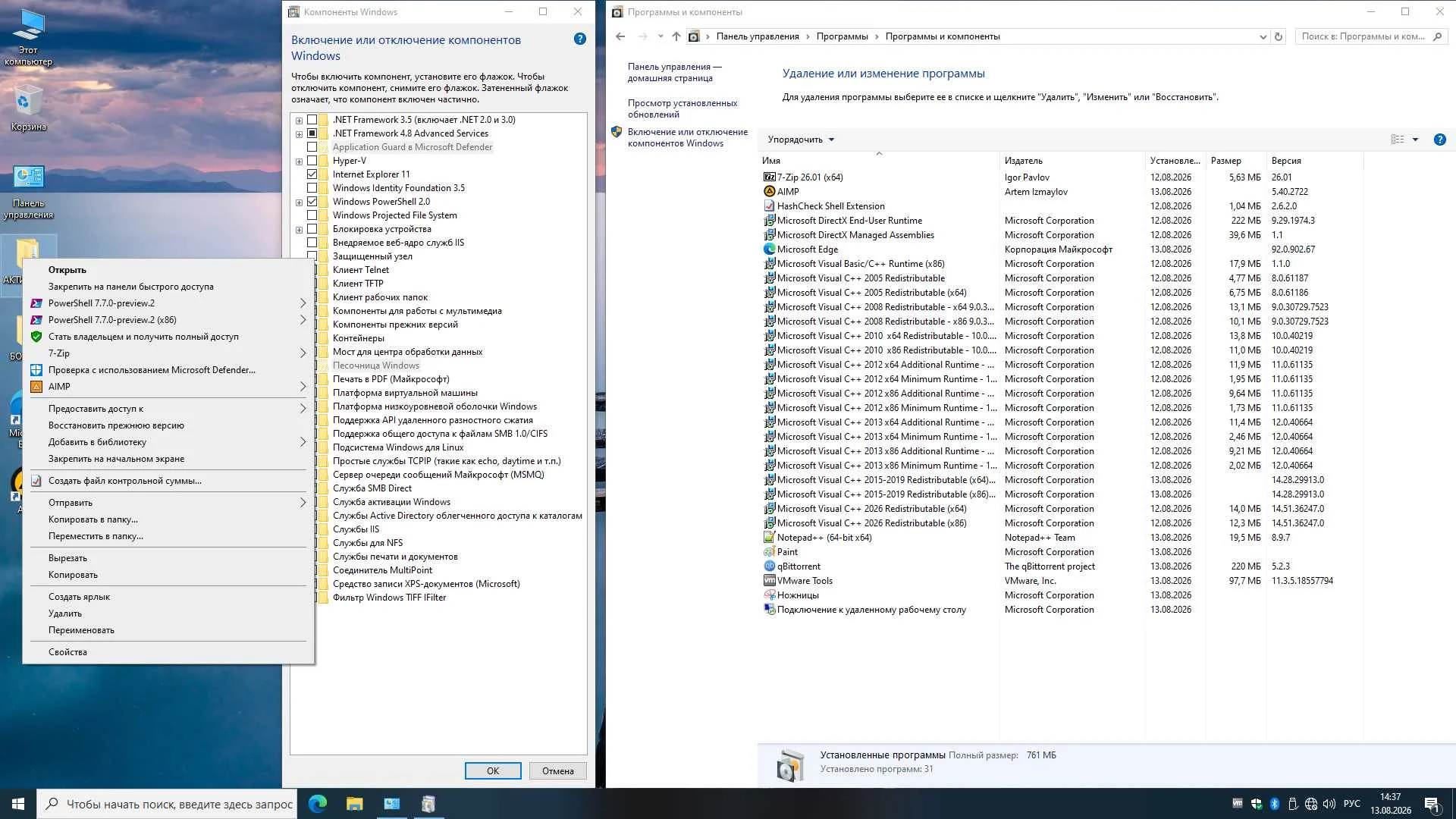Select HashCheck Shell Extension program icon

pyautogui.click(x=769, y=206)
